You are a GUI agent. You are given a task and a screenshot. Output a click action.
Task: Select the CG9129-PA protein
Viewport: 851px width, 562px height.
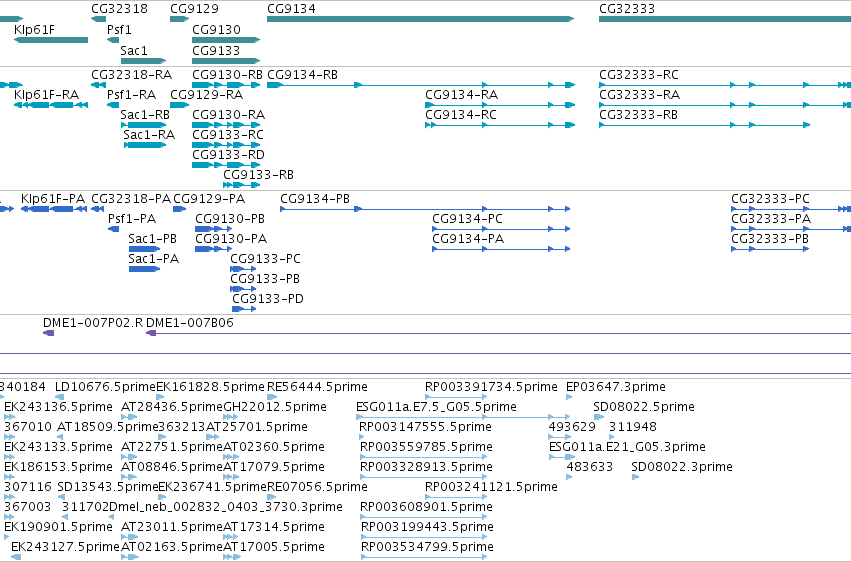tap(179, 209)
